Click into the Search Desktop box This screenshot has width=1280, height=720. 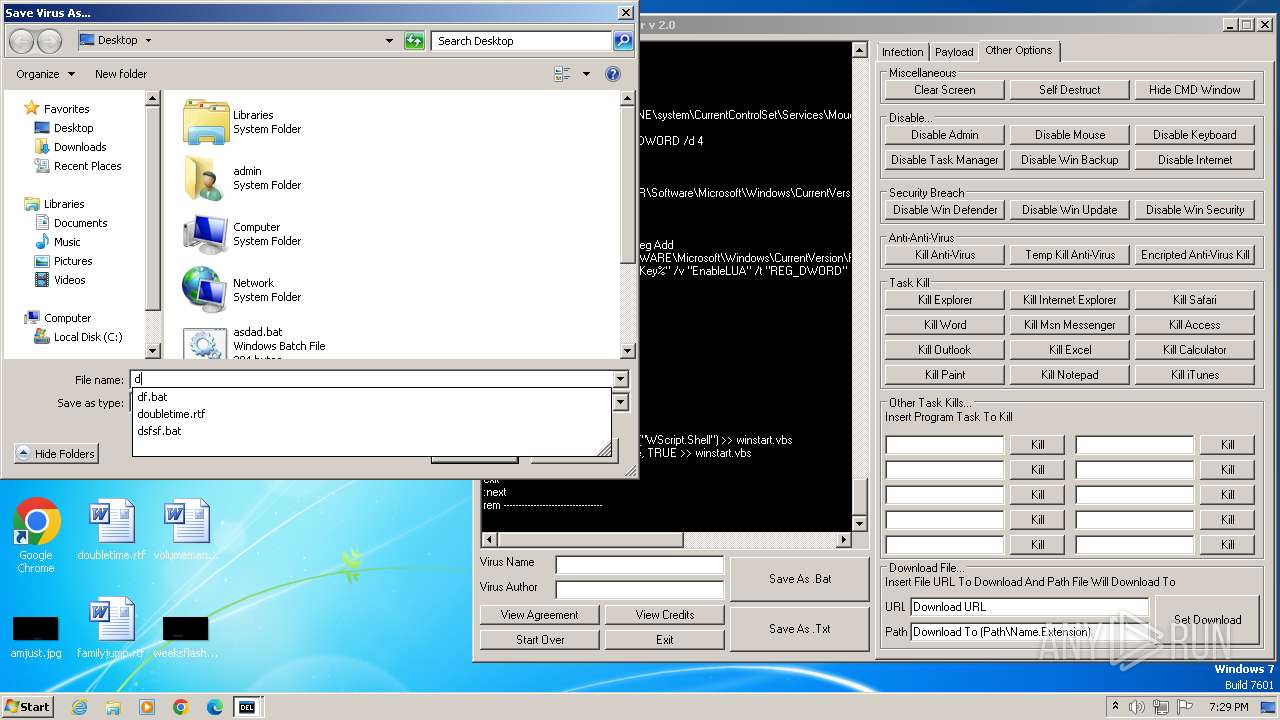(522, 41)
